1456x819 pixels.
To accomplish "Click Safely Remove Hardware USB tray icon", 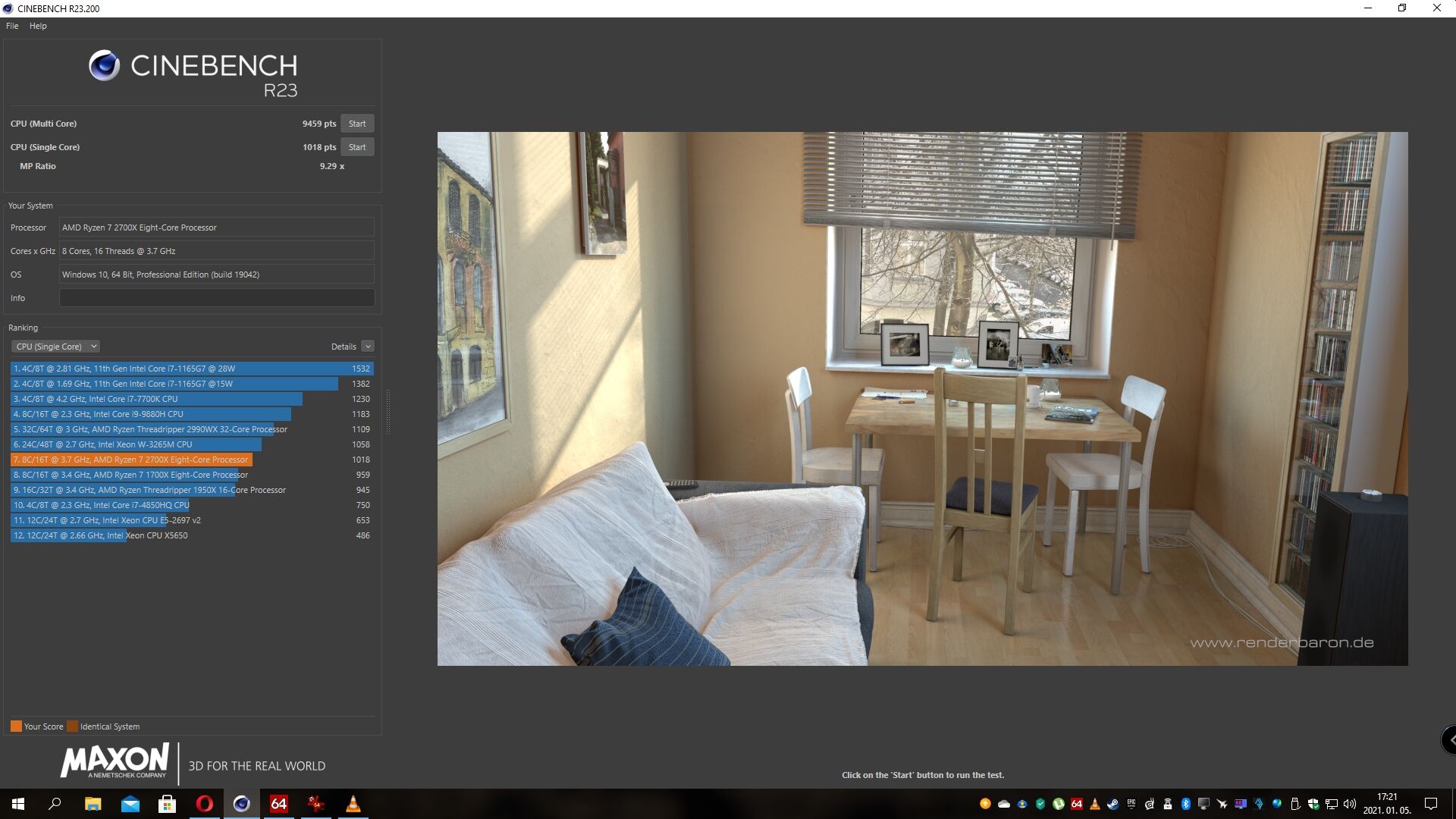I will pos(1295,804).
